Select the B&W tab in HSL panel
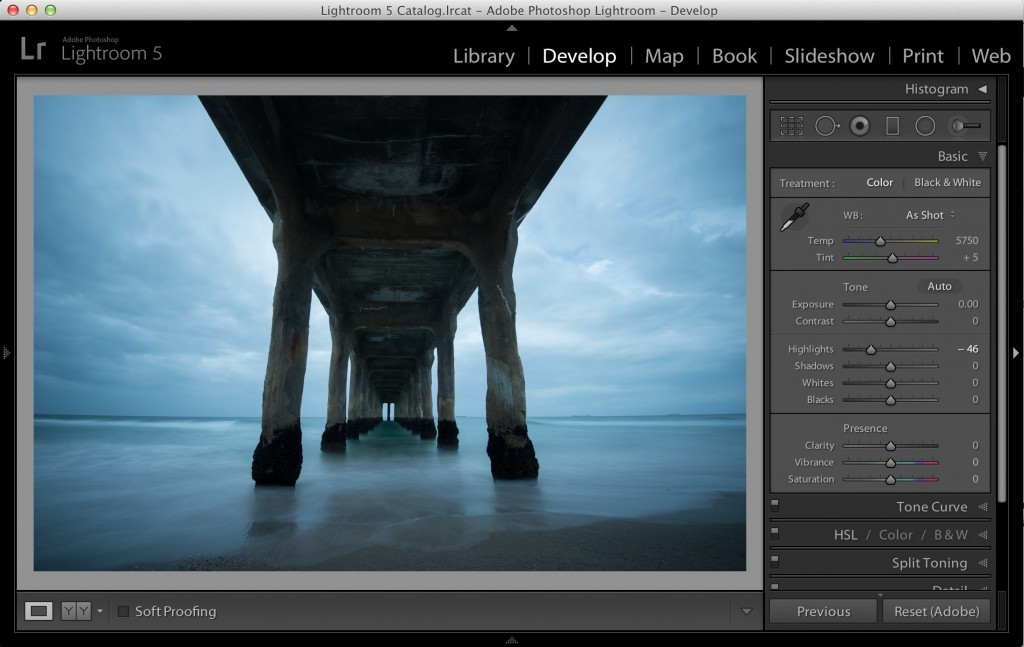The width and height of the screenshot is (1024, 647). coord(951,535)
